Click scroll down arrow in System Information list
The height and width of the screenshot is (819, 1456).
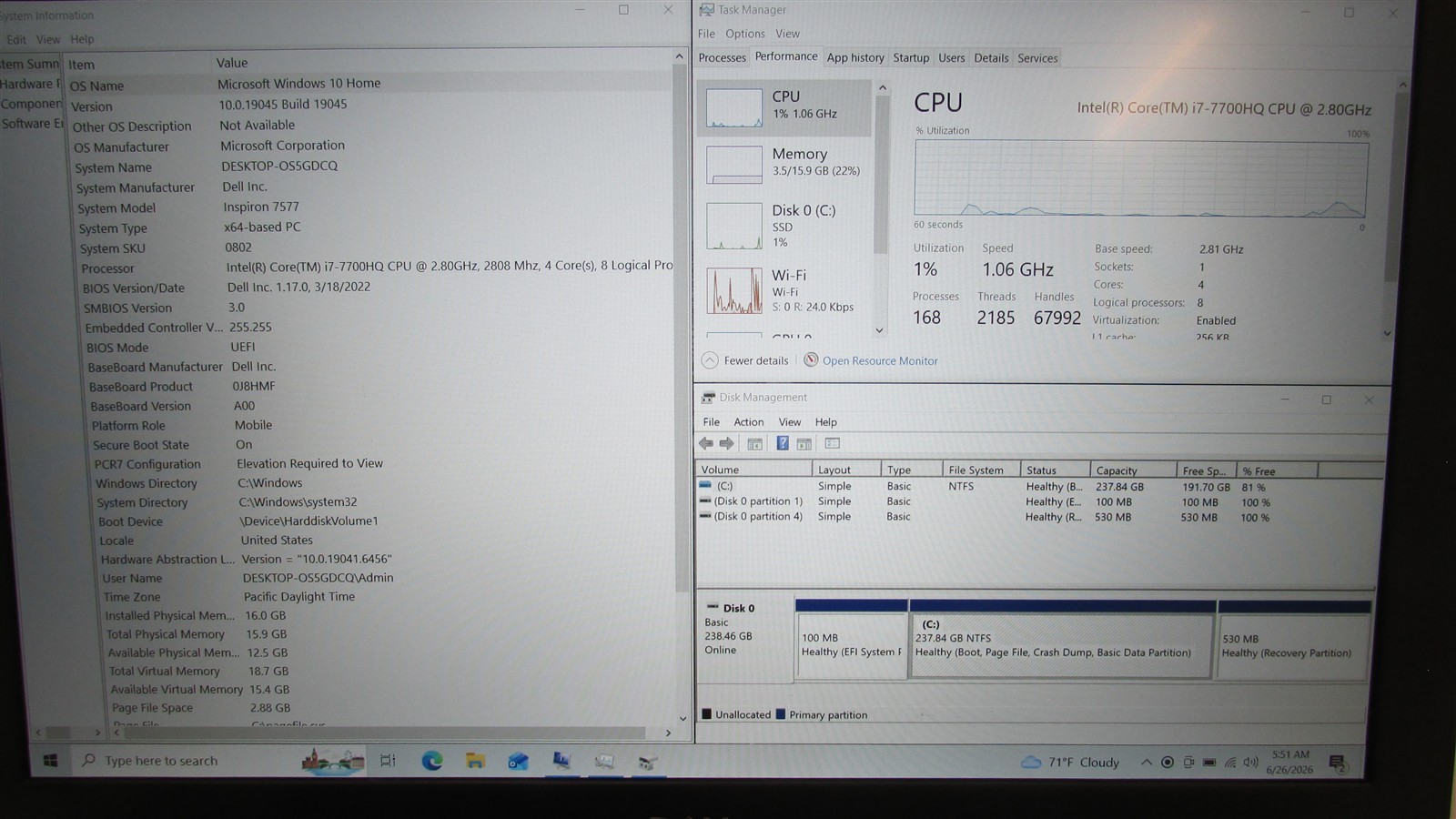click(x=682, y=718)
